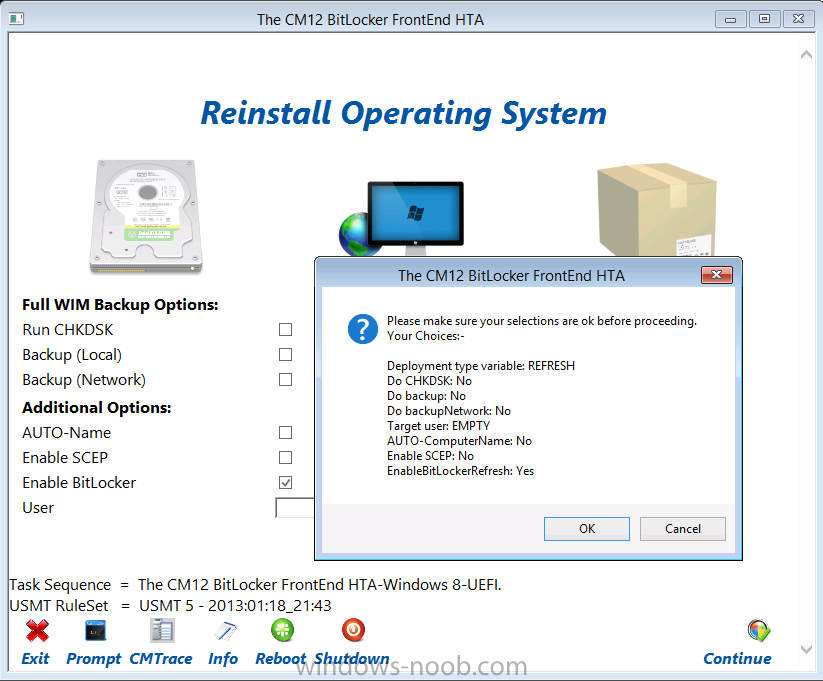Select the monitor with globe image
The image size is (823, 681).
[x=402, y=219]
